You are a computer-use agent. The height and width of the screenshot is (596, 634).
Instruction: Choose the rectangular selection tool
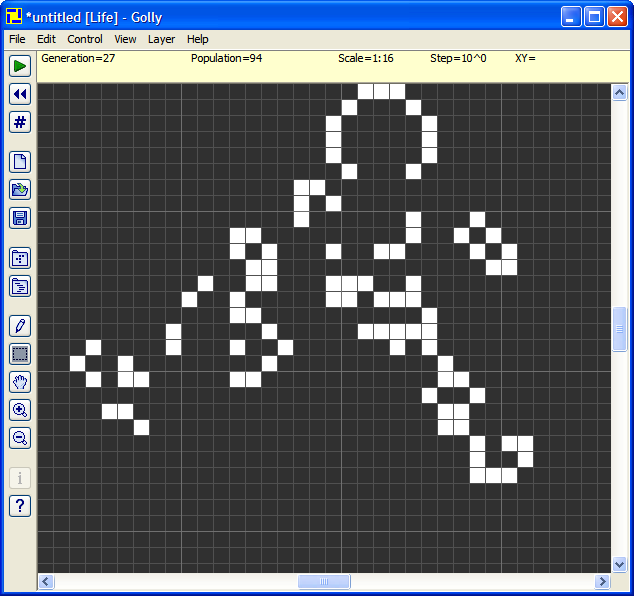[20, 354]
